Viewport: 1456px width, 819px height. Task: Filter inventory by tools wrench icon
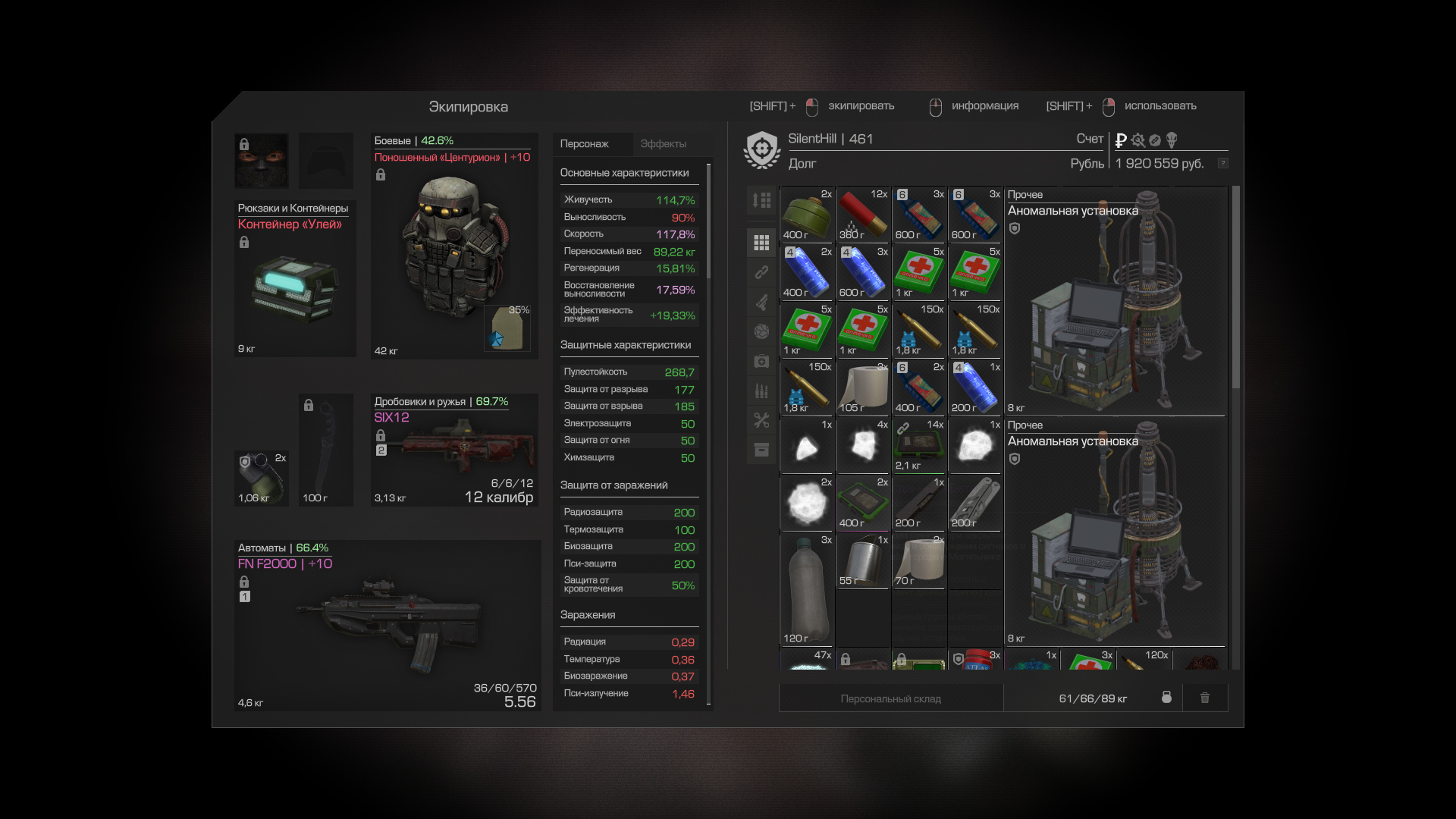tap(761, 420)
